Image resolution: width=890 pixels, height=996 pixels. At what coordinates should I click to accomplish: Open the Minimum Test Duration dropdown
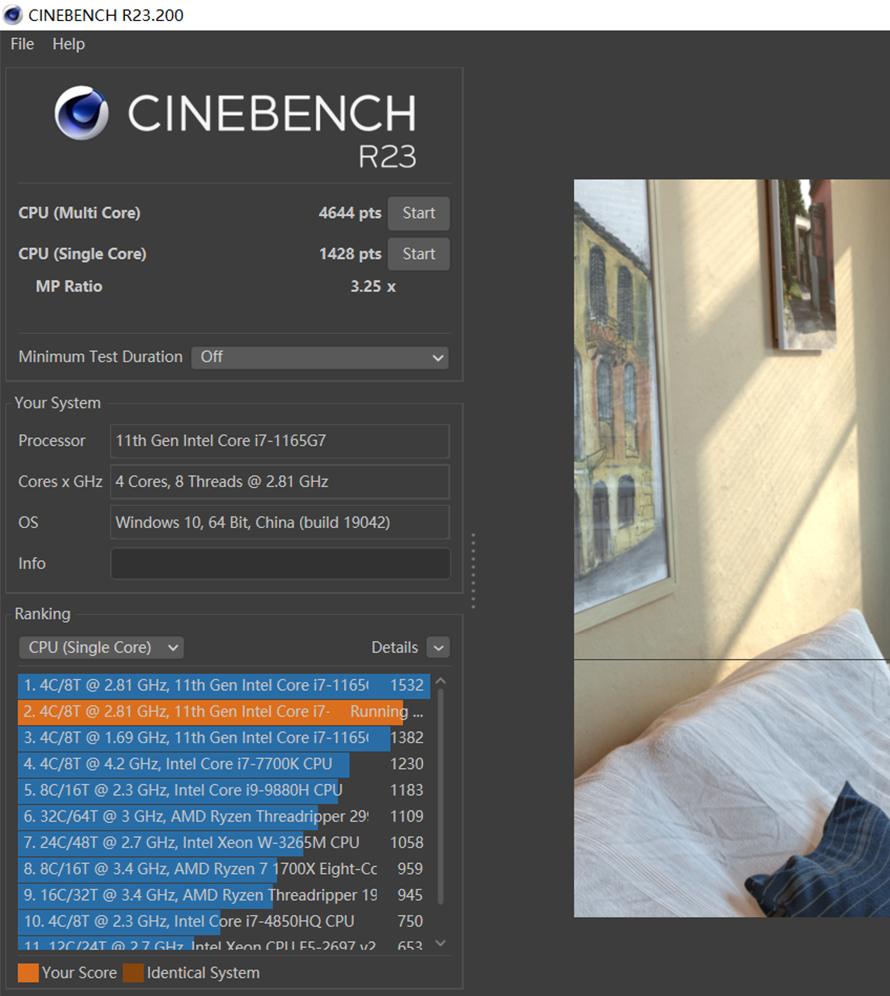320,357
